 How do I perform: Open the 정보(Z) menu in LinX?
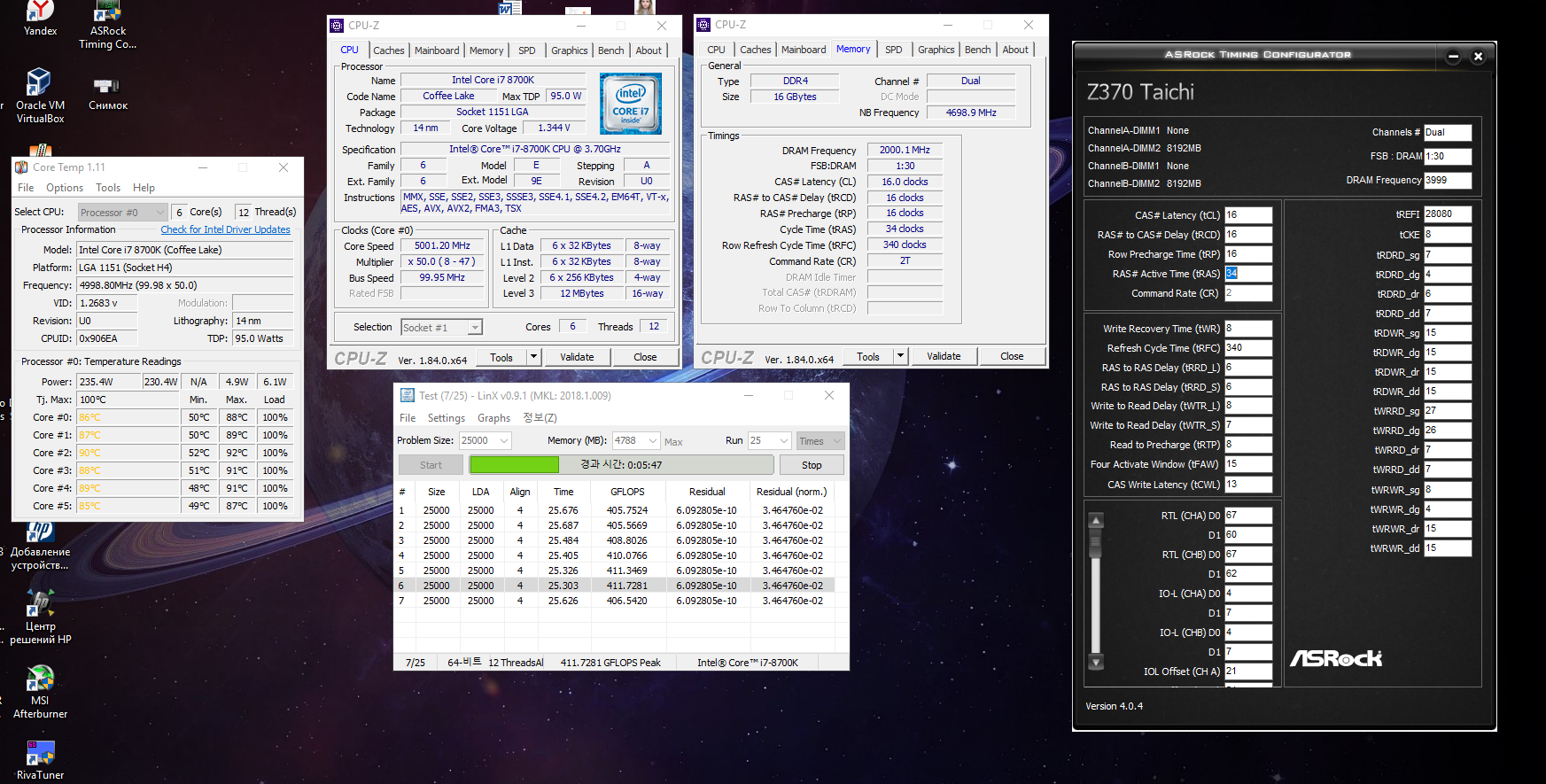[540, 418]
